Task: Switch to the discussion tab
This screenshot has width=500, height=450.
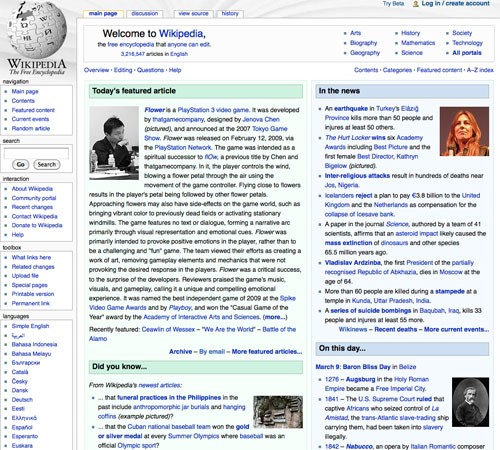Action: [x=145, y=14]
